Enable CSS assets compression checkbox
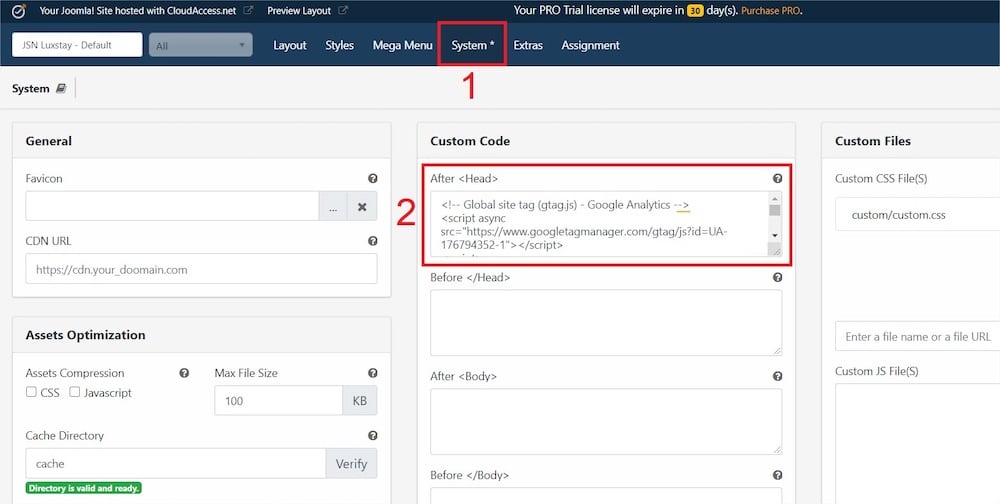This screenshot has height=504, width=1000. click(x=31, y=392)
